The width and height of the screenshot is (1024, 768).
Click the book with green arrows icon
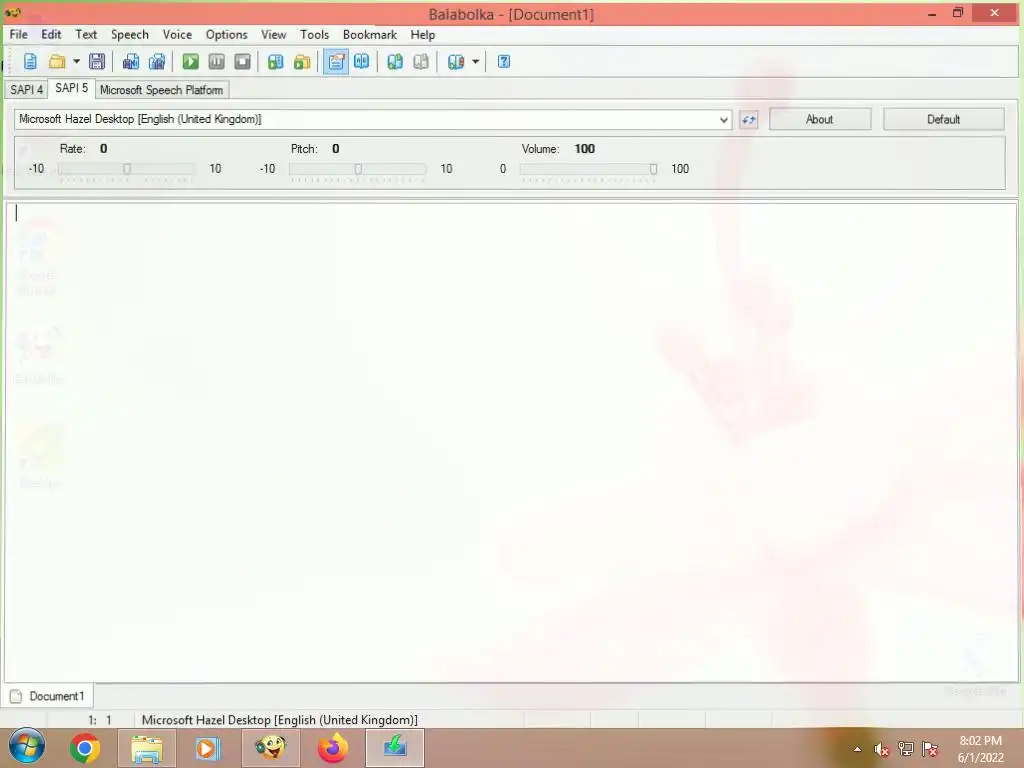tap(394, 62)
